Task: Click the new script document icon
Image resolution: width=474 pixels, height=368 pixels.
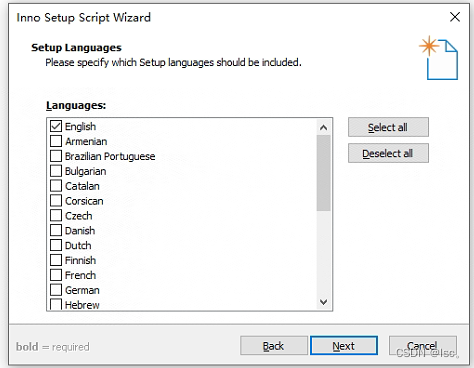Action: tap(439, 58)
